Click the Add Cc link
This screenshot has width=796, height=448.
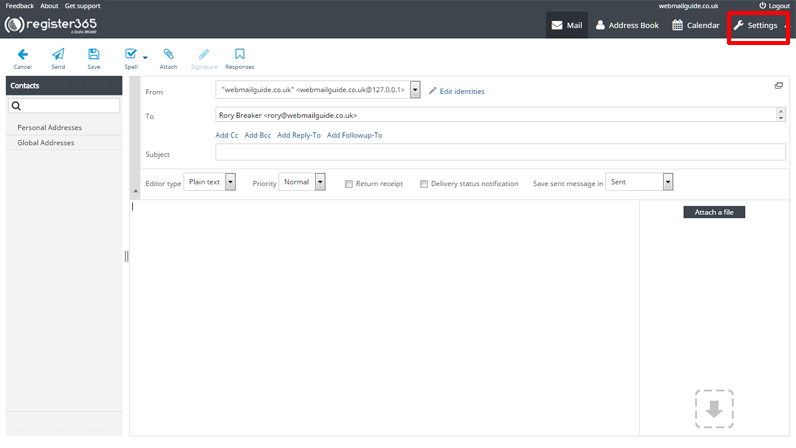coord(226,135)
